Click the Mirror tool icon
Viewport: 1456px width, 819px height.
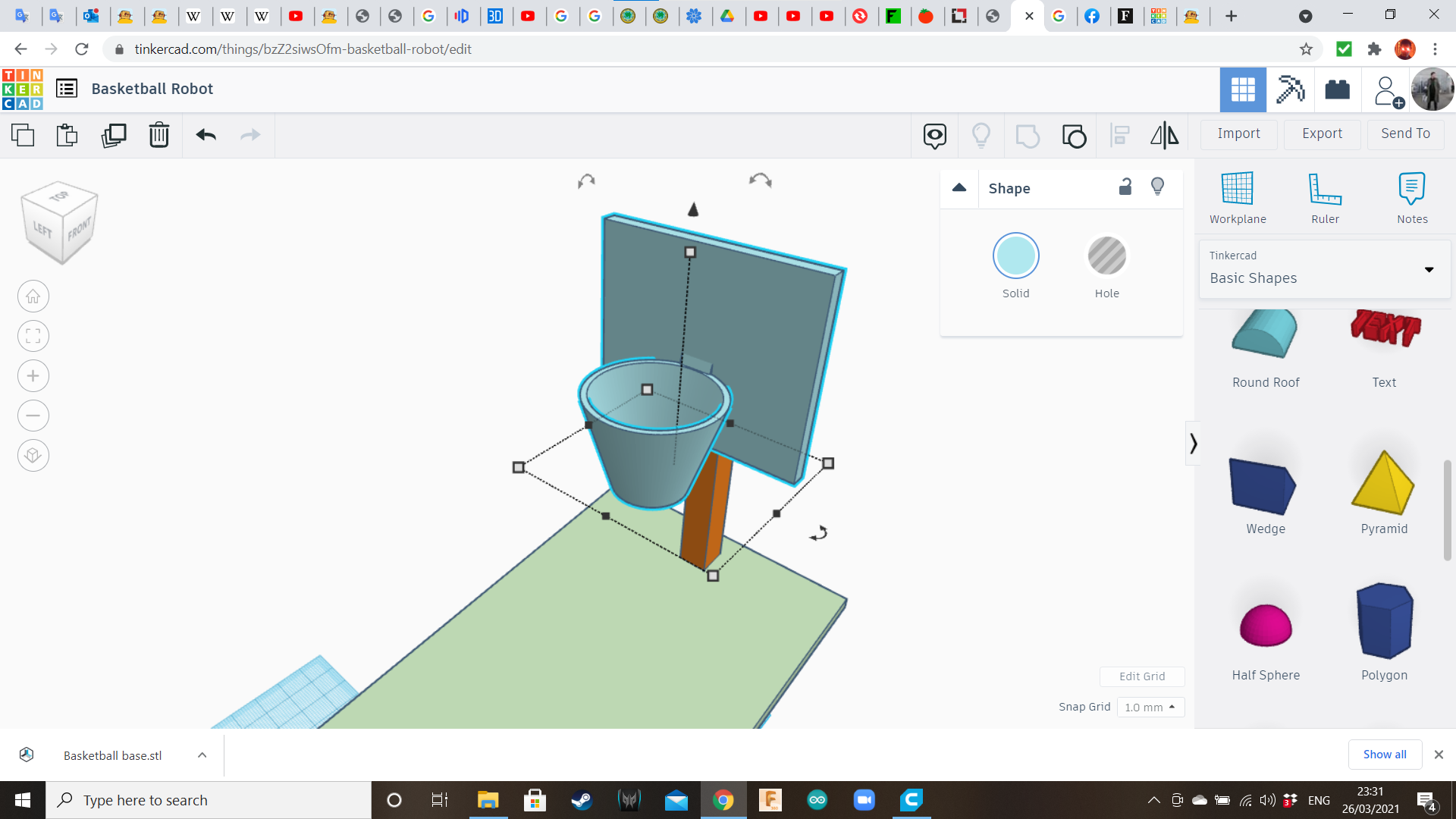click(1164, 136)
